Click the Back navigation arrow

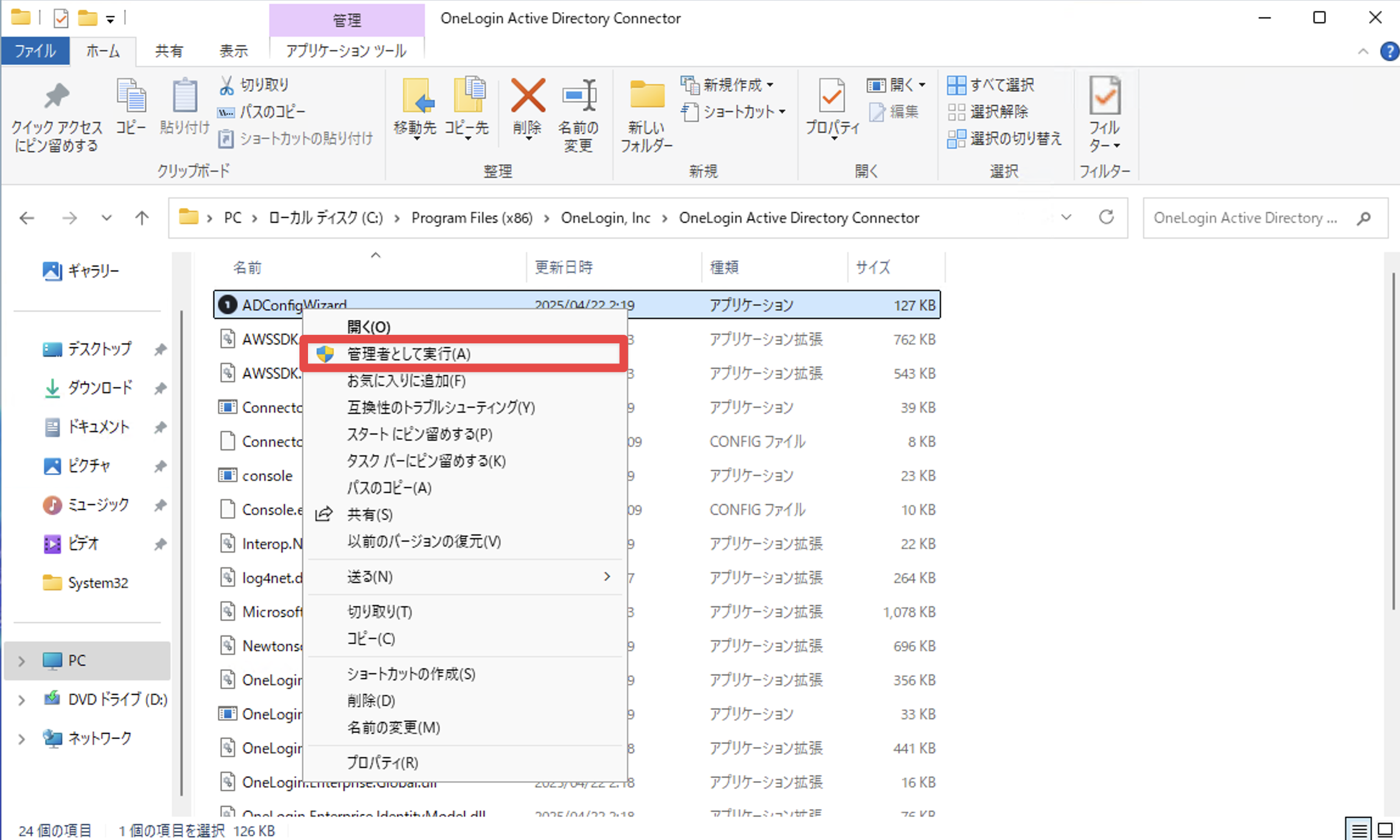[x=27, y=218]
